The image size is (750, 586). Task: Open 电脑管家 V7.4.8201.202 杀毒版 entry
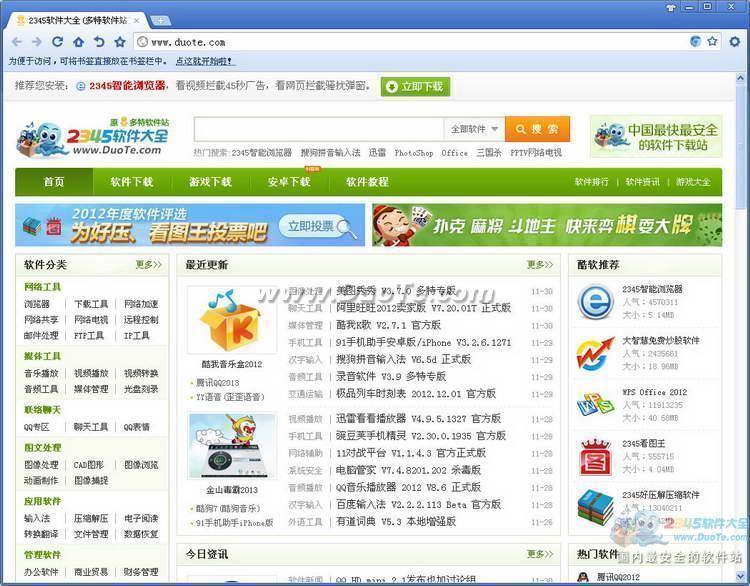point(408,470)
